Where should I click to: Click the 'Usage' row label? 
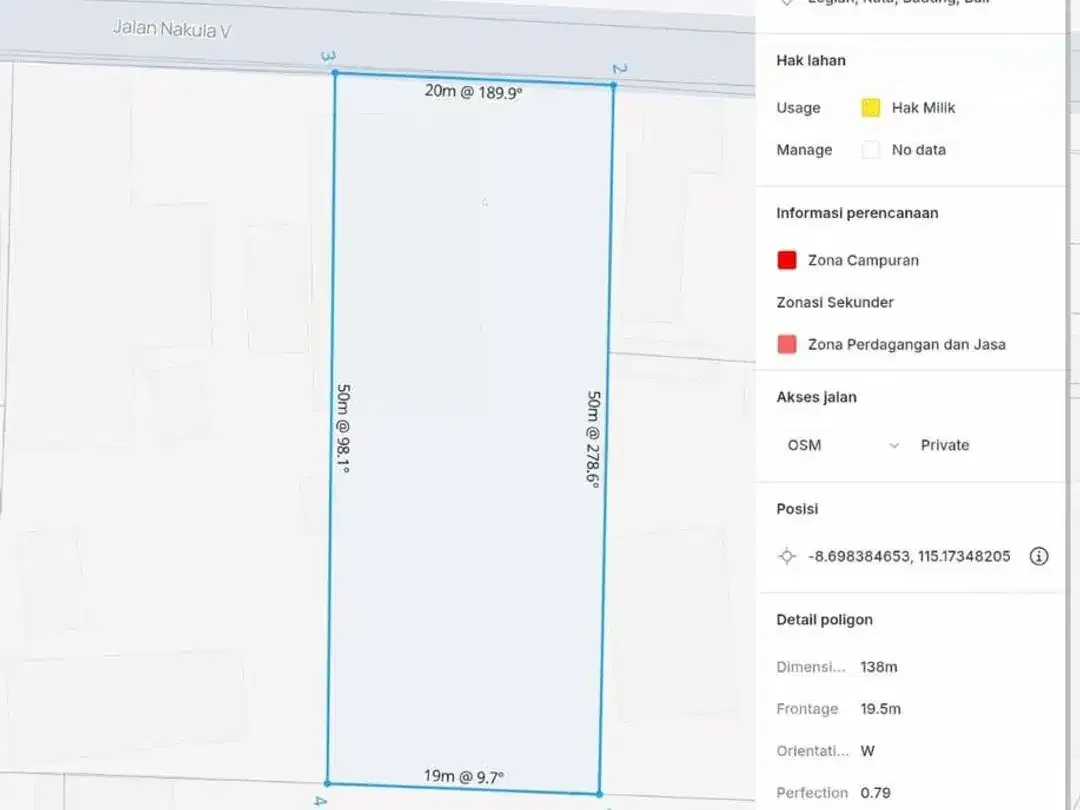point(798,108)
